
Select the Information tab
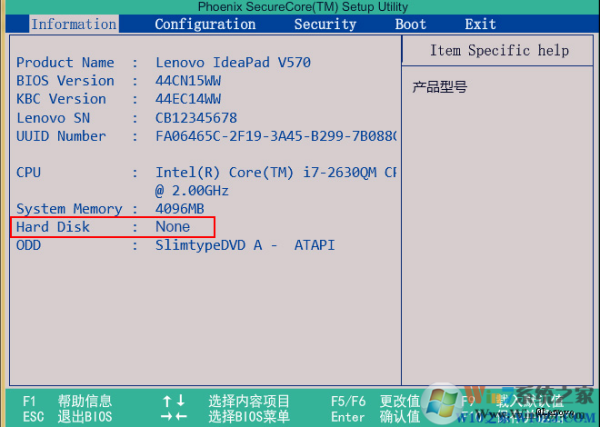[x=74, y=24]
